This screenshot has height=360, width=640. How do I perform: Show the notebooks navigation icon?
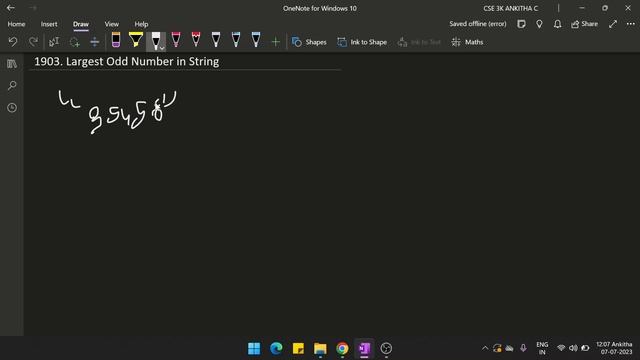[12, 64]
